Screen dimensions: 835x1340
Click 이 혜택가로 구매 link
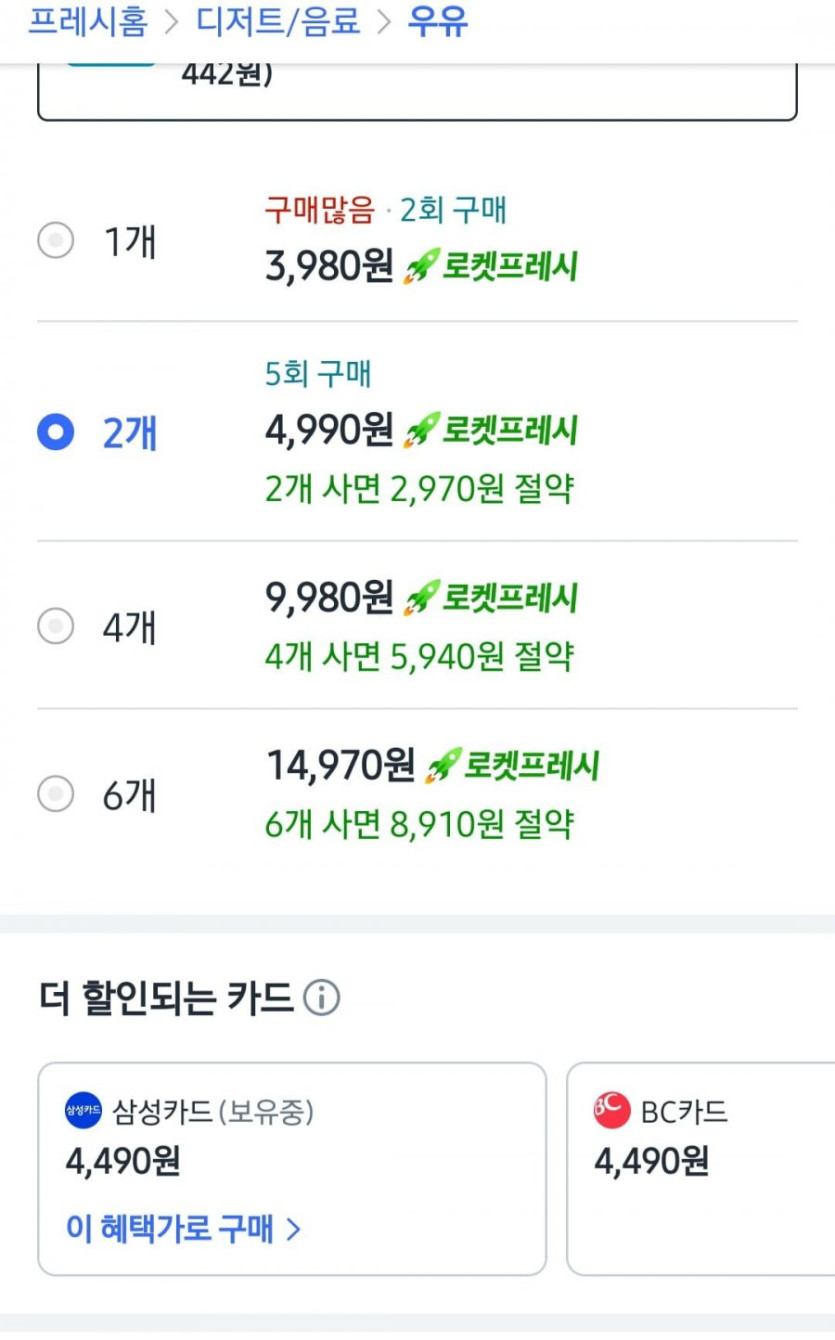point(170,1229)
